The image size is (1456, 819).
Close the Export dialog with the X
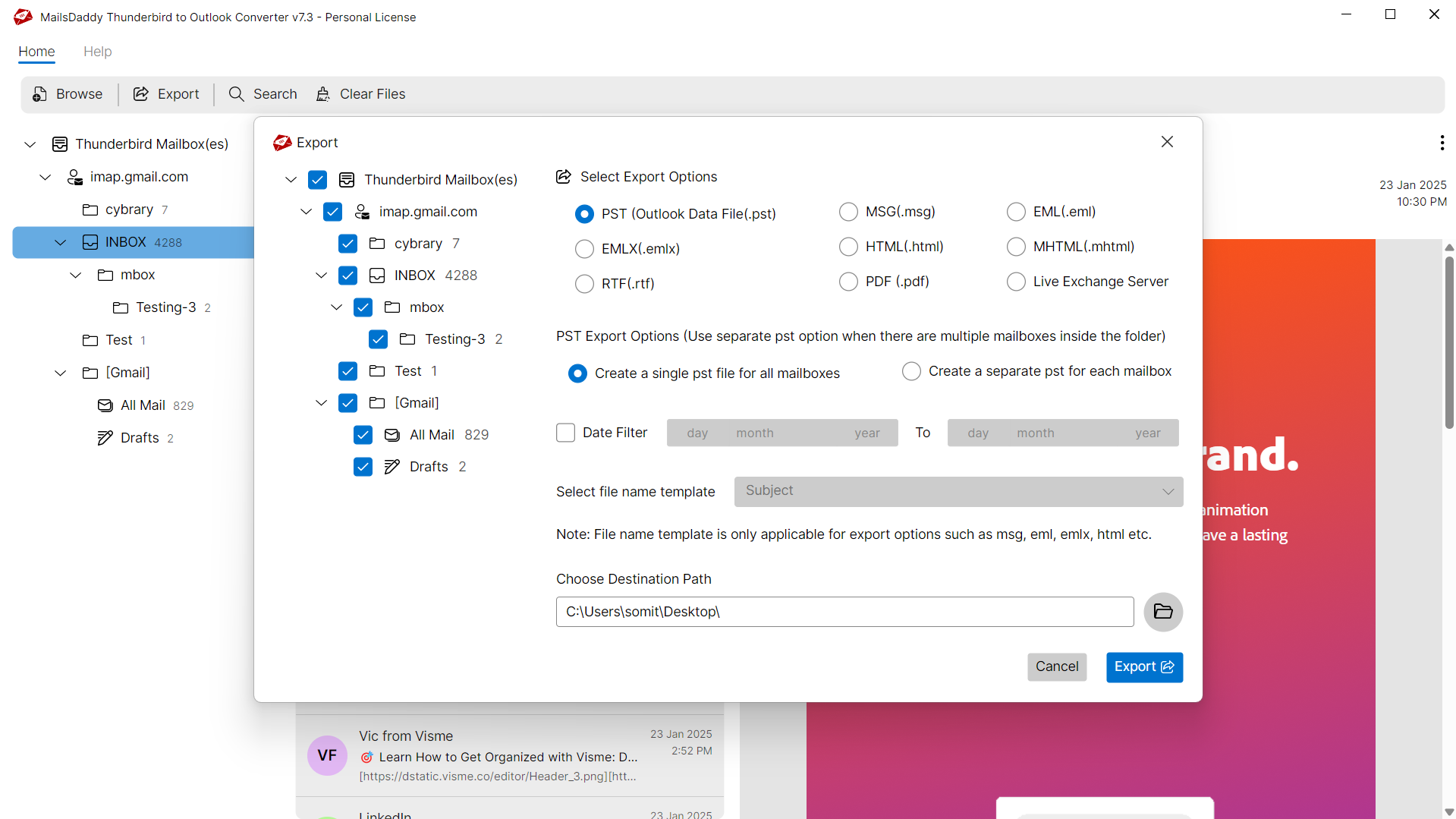coord(1167,142)
